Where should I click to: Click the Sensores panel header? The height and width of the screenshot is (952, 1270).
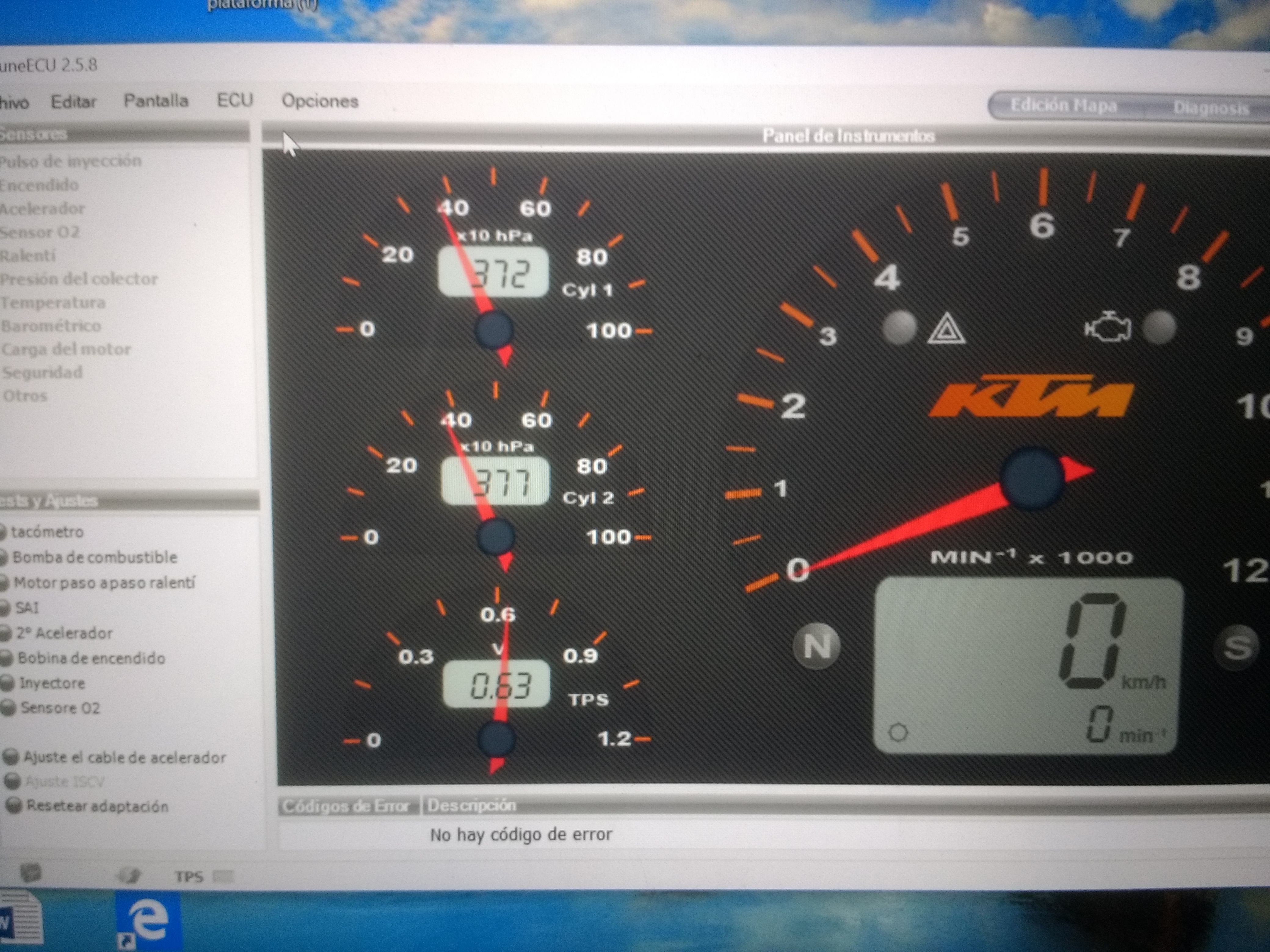125,133
